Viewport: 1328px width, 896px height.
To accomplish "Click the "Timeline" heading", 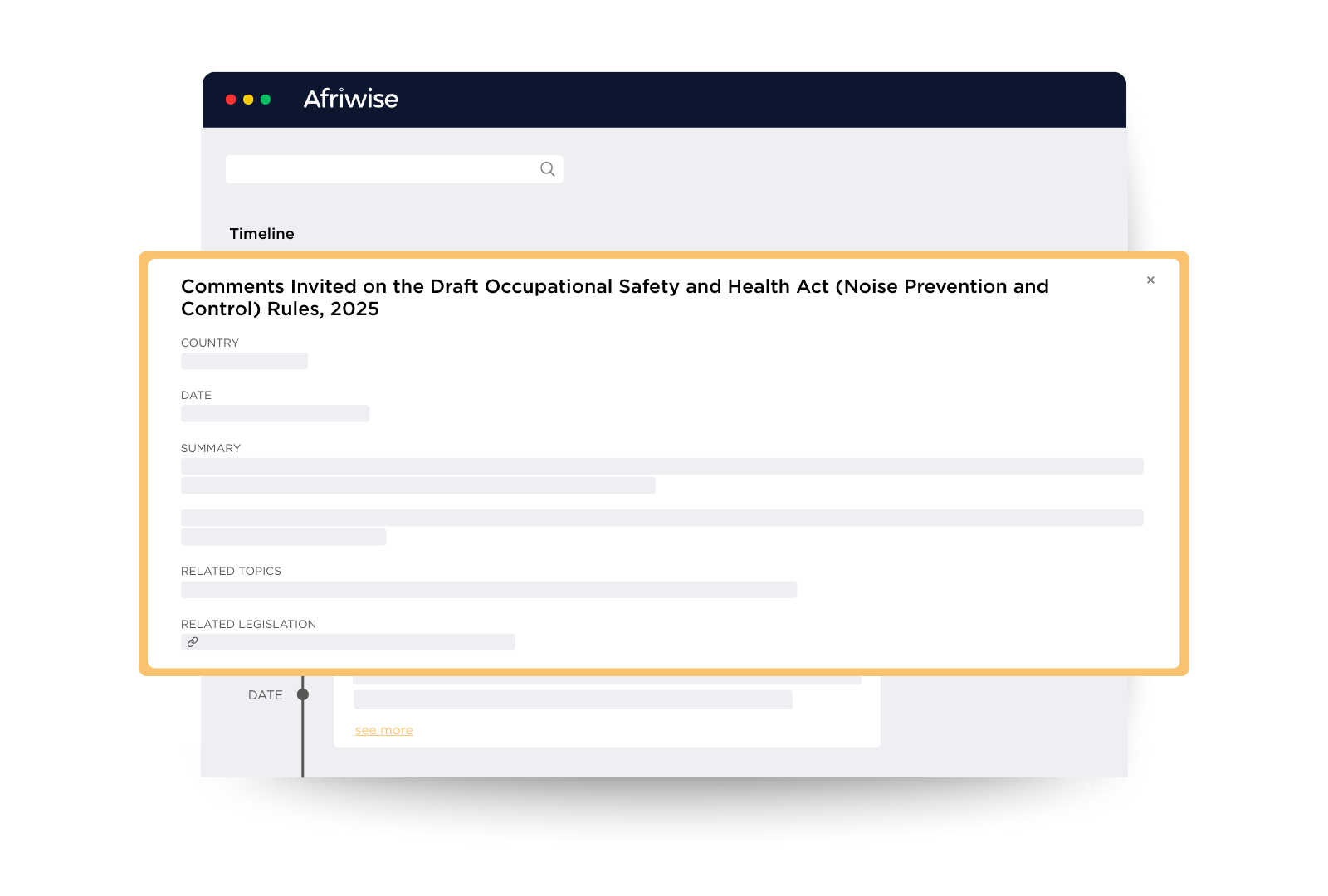I will coord(262,234).
